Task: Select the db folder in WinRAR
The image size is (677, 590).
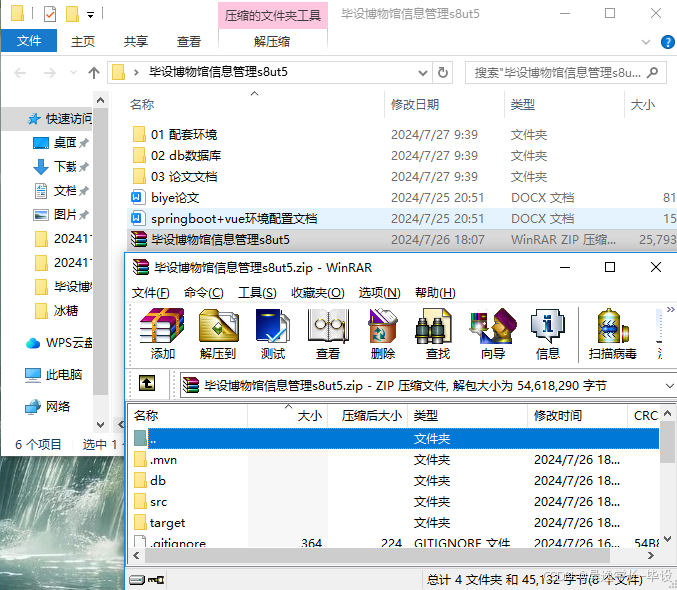Action: pos(394,481)
